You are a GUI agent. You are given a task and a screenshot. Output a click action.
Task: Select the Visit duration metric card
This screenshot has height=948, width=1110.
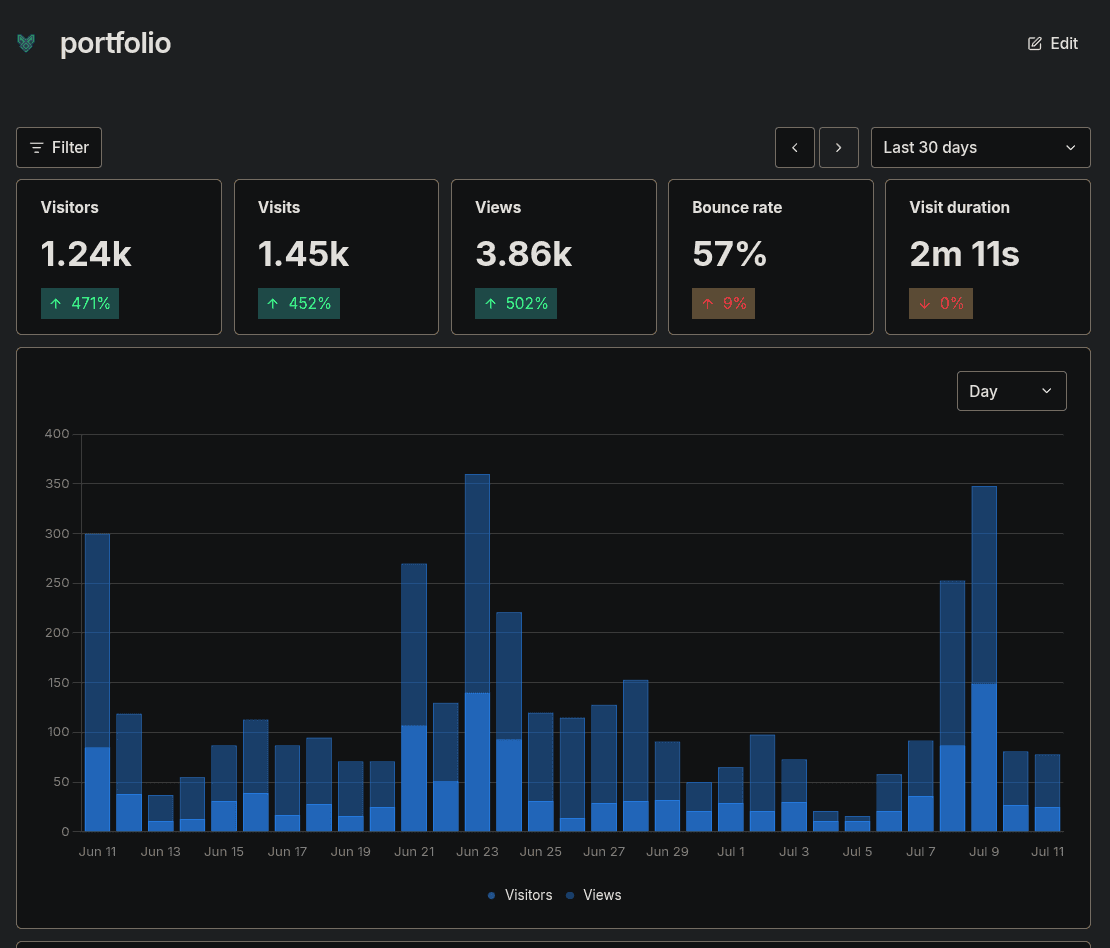988,256
